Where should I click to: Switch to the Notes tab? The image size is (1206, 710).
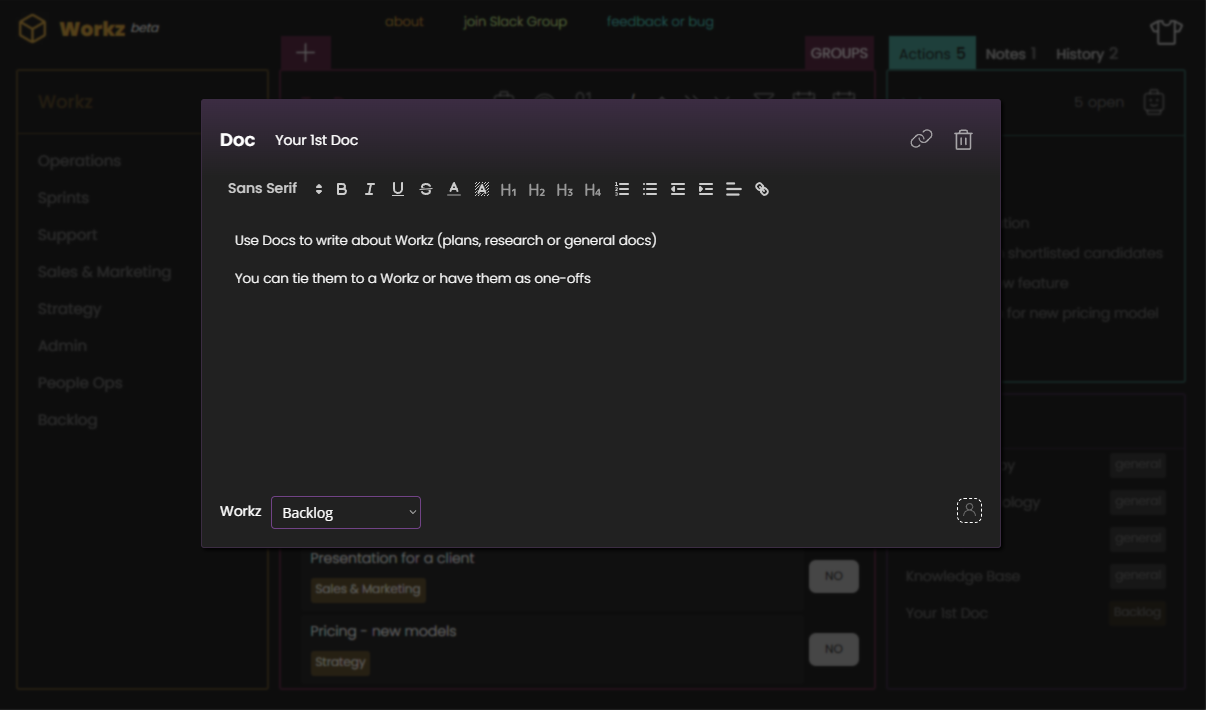(1011, 54)
